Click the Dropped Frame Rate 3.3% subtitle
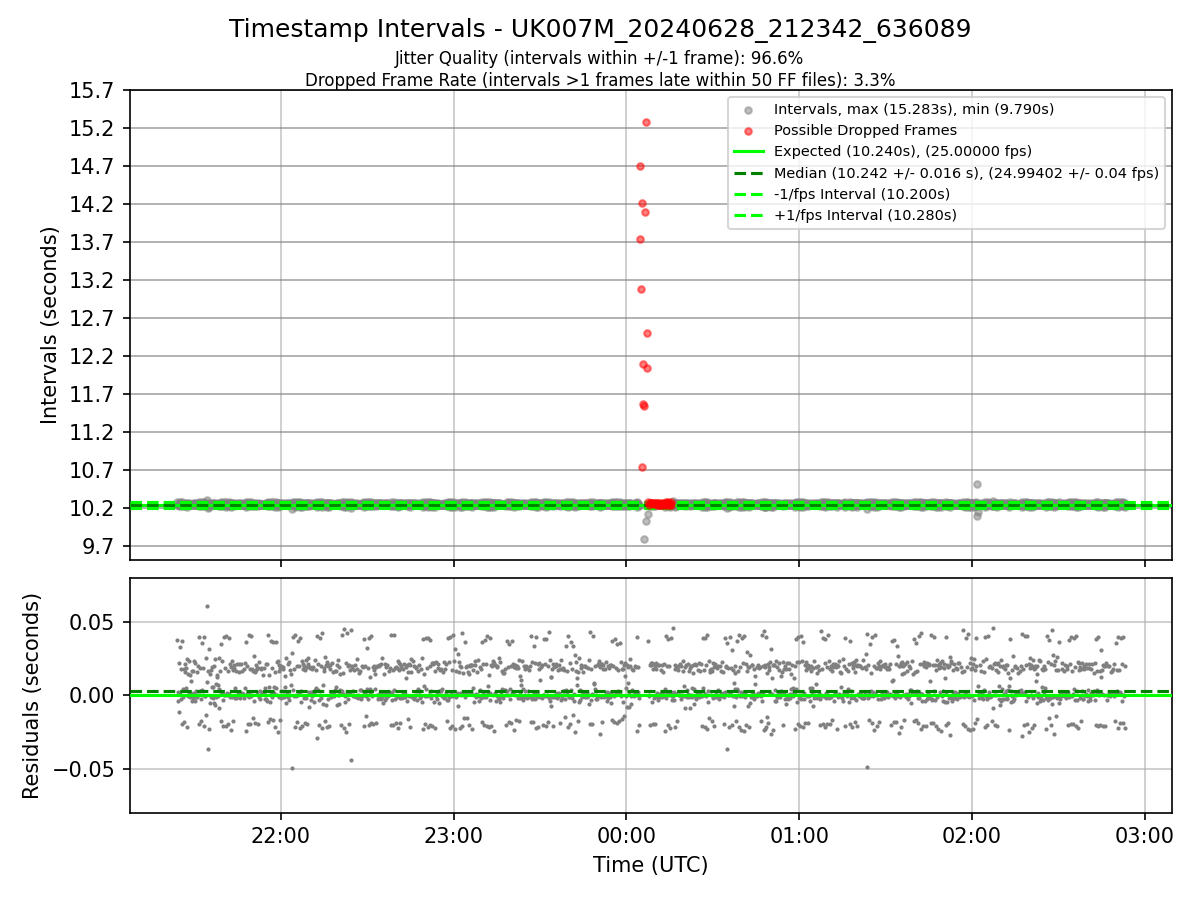Viewport: 1200px width, 900px height. coord(600,79)
